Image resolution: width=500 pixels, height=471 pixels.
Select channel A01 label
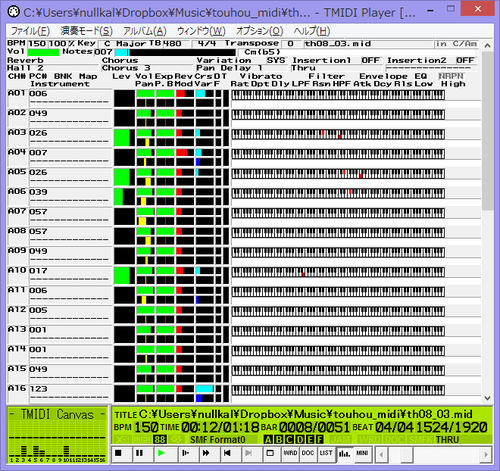point(17,93)
